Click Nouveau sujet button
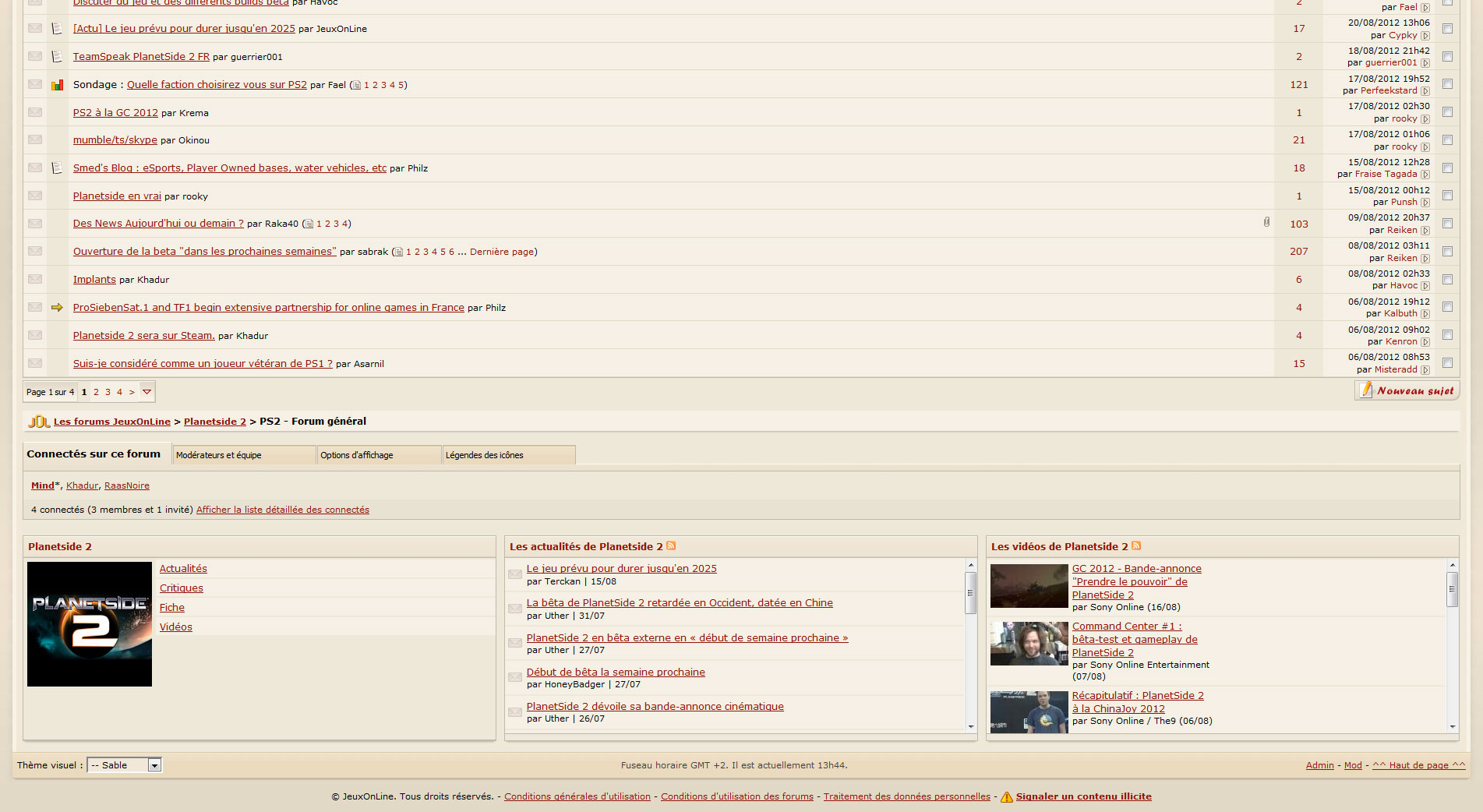Image resolution: width=1483 pixels, height=812 pixels. click(x=1407, y=390)
